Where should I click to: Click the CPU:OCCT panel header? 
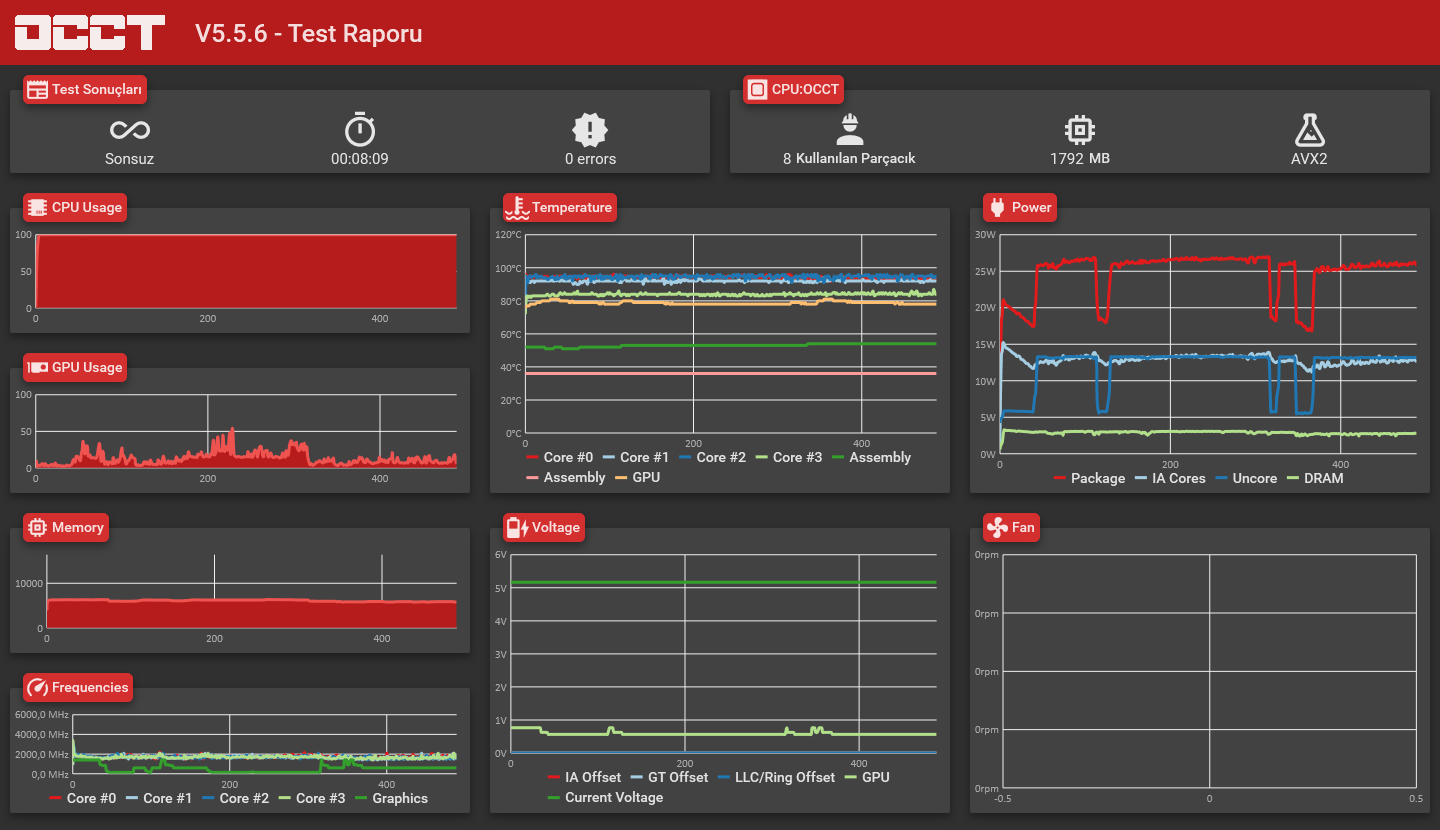click(x=794, y=89)
